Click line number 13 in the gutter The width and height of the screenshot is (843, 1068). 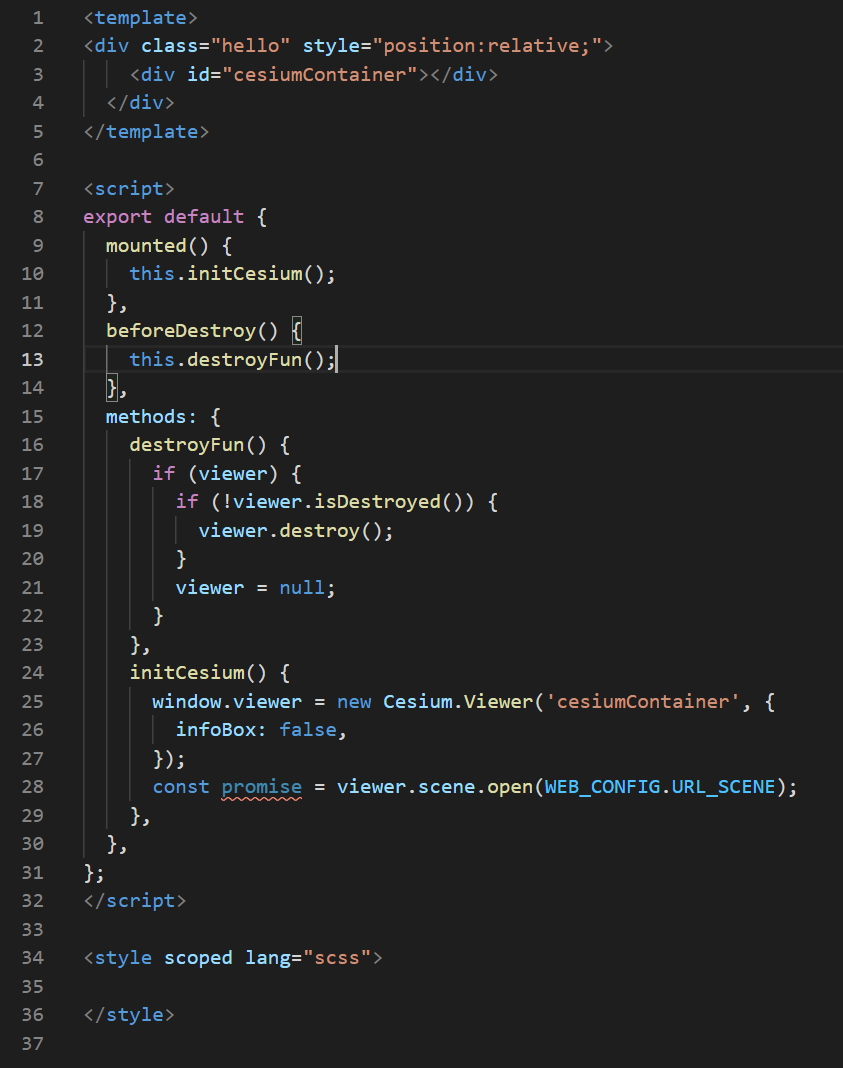point(32,359)
